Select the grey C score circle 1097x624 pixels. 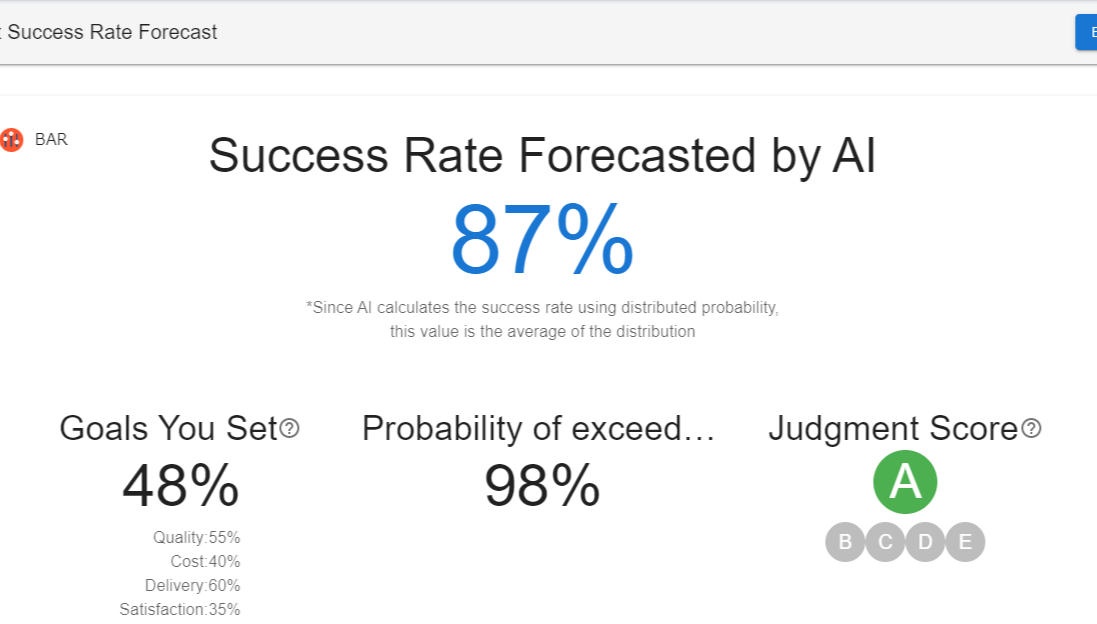pos(885,542)
